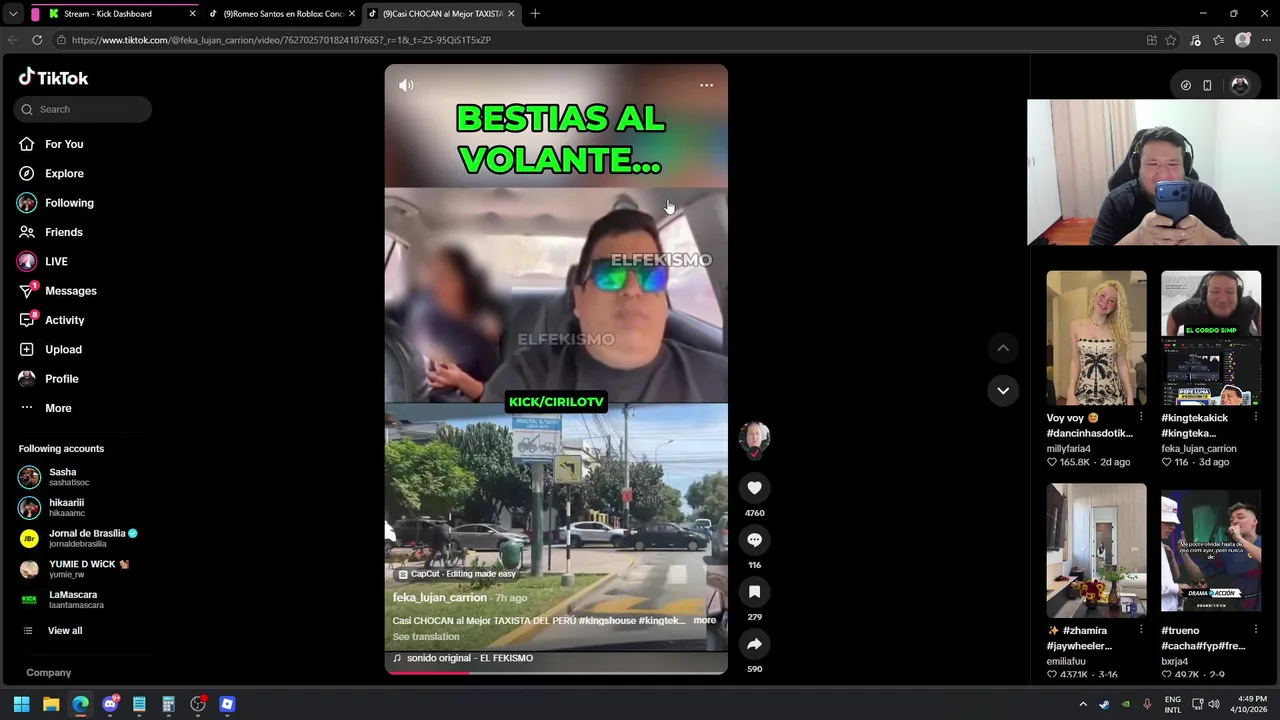1280x720 pixels.
Task: Seek on the video progress bar
Action: [556, 672]
